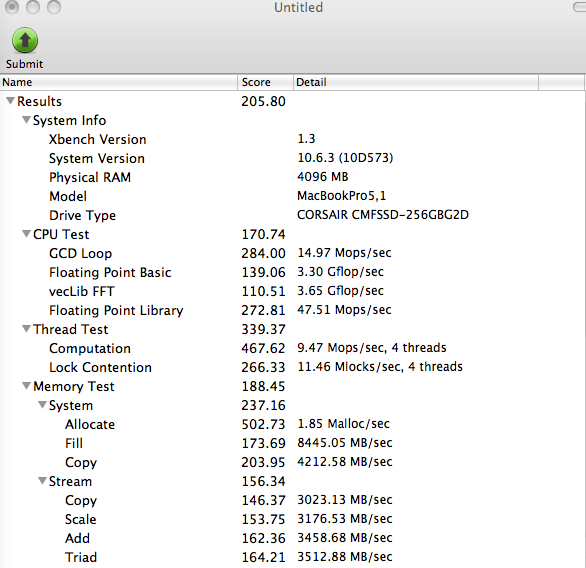Collapse the CPU Test group
586x568 pixels.
pyautogui.click(x=26, y=234)
